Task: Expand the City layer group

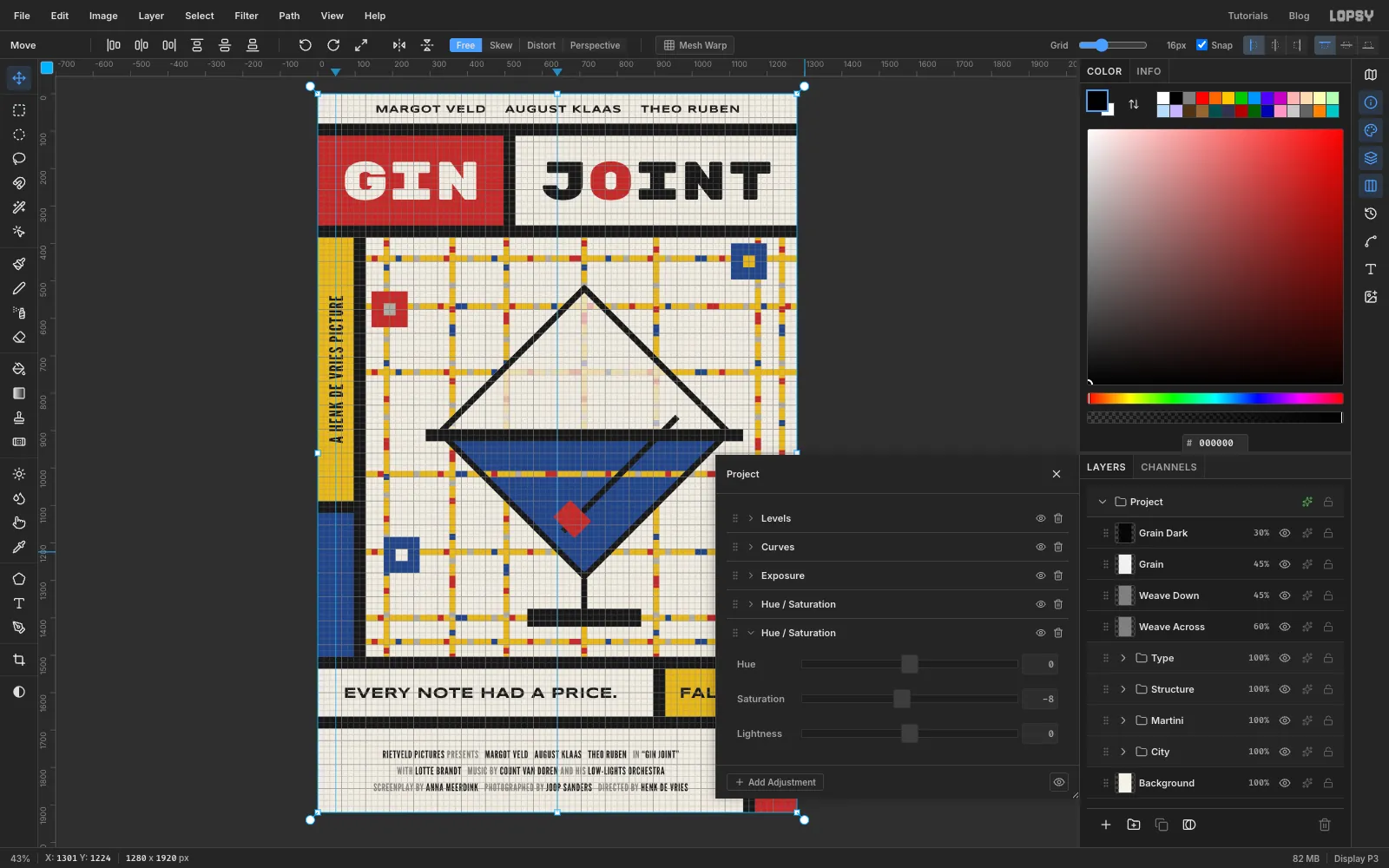Action: click(1123, 752)
